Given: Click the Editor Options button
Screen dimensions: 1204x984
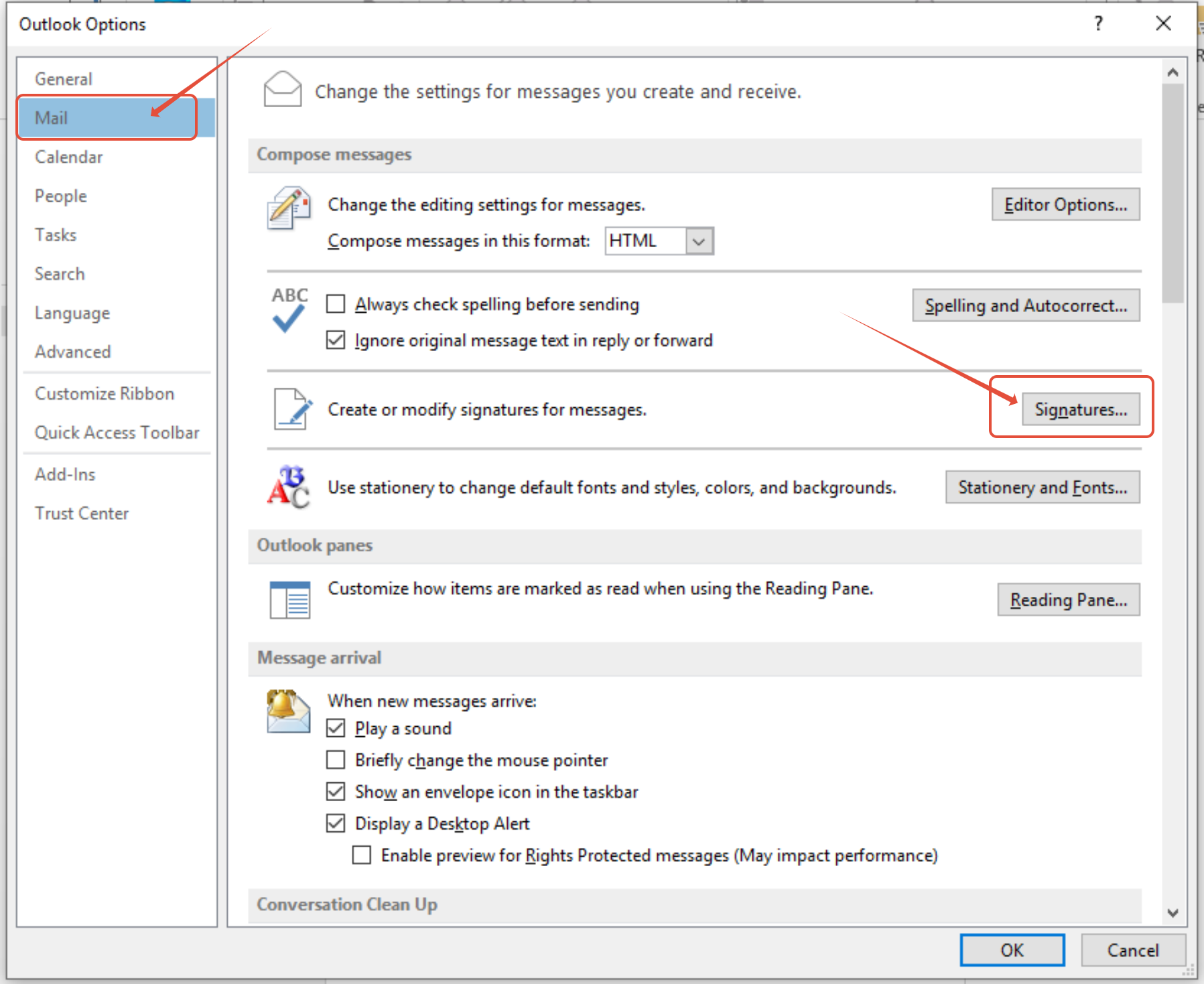Looking at the screenshot, I should (x=1065, y=204).
